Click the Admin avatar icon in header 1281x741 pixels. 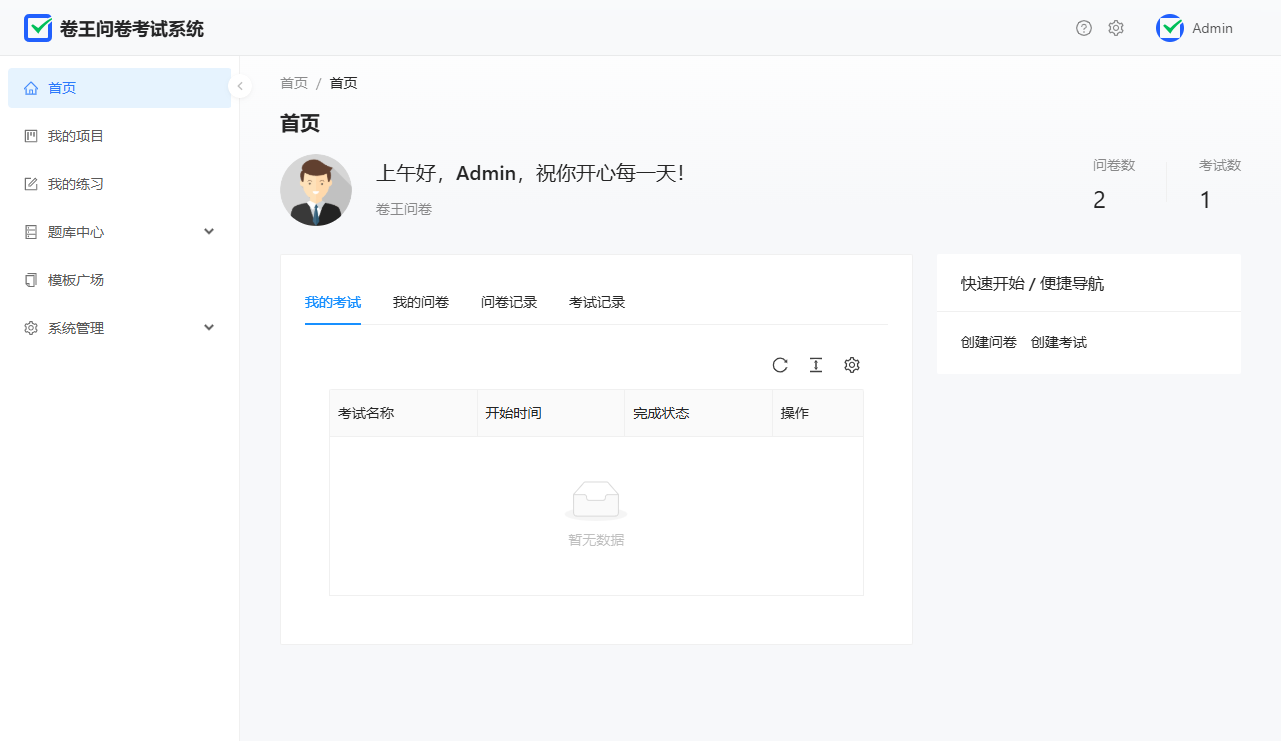[1170, 28]
